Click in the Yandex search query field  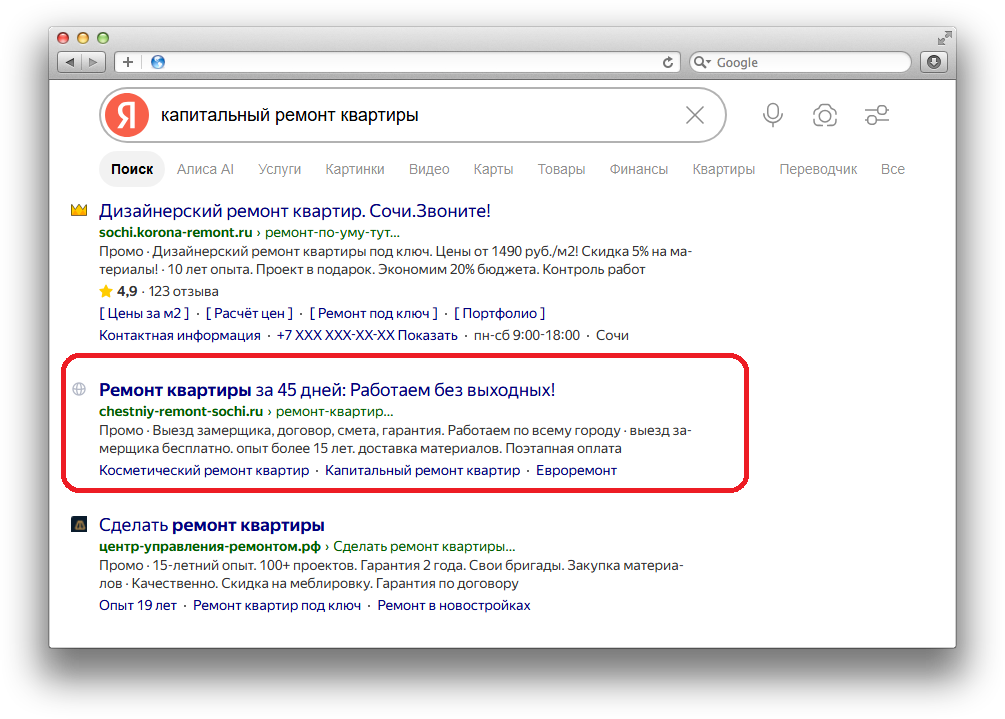(x=417, y=115)
